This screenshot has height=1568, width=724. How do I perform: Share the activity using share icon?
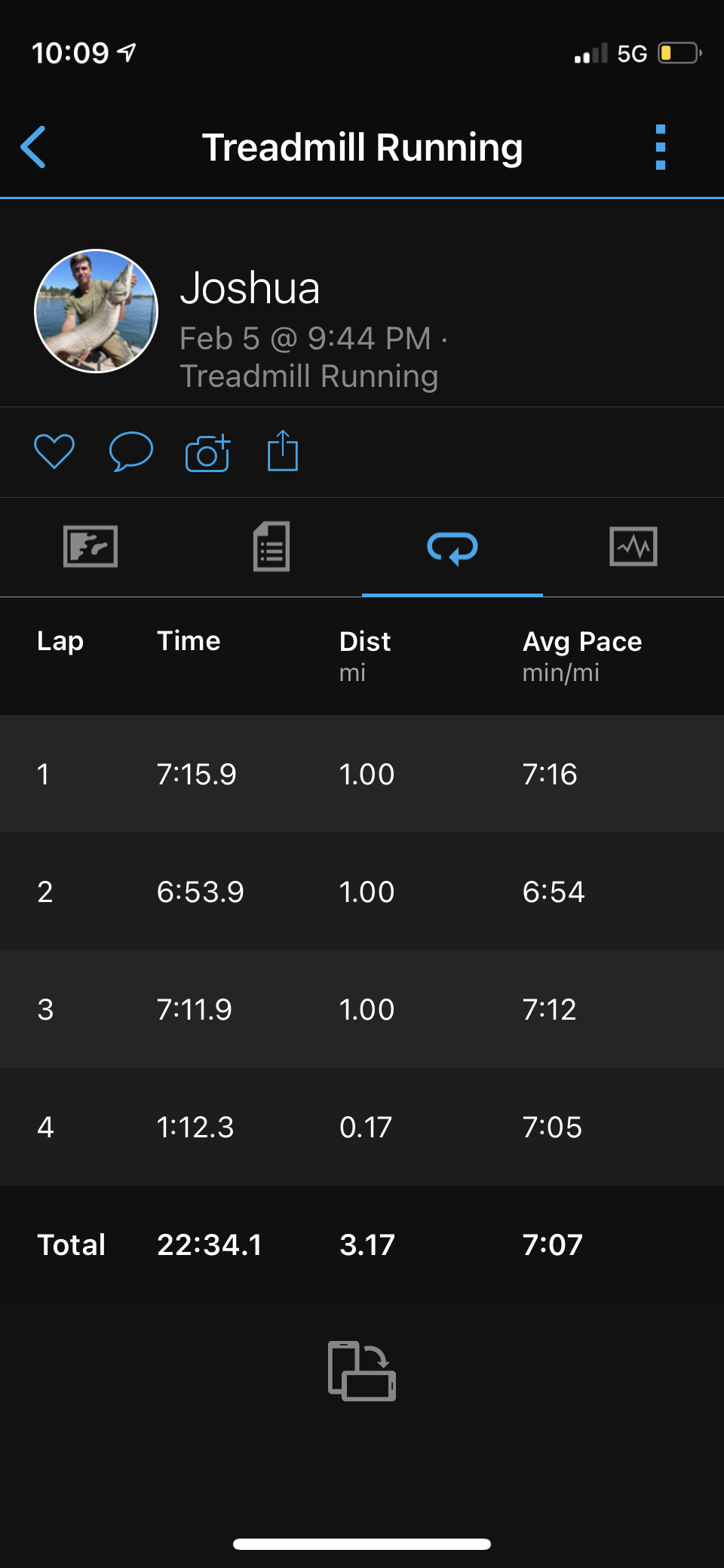tap(283, 451)
